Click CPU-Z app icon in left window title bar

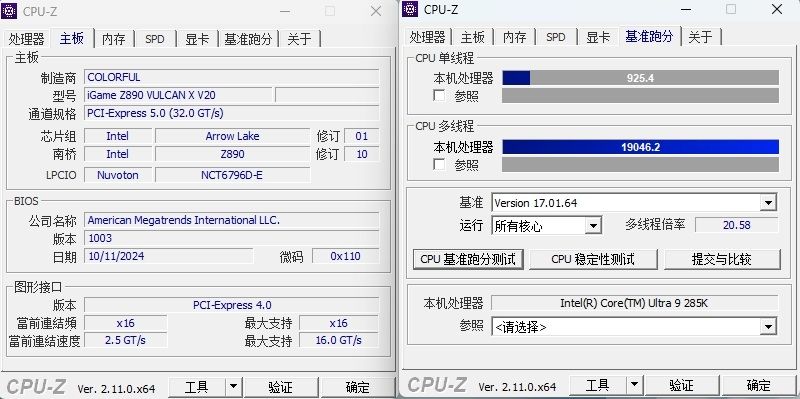pyautogui.click(x=9, y=11)
